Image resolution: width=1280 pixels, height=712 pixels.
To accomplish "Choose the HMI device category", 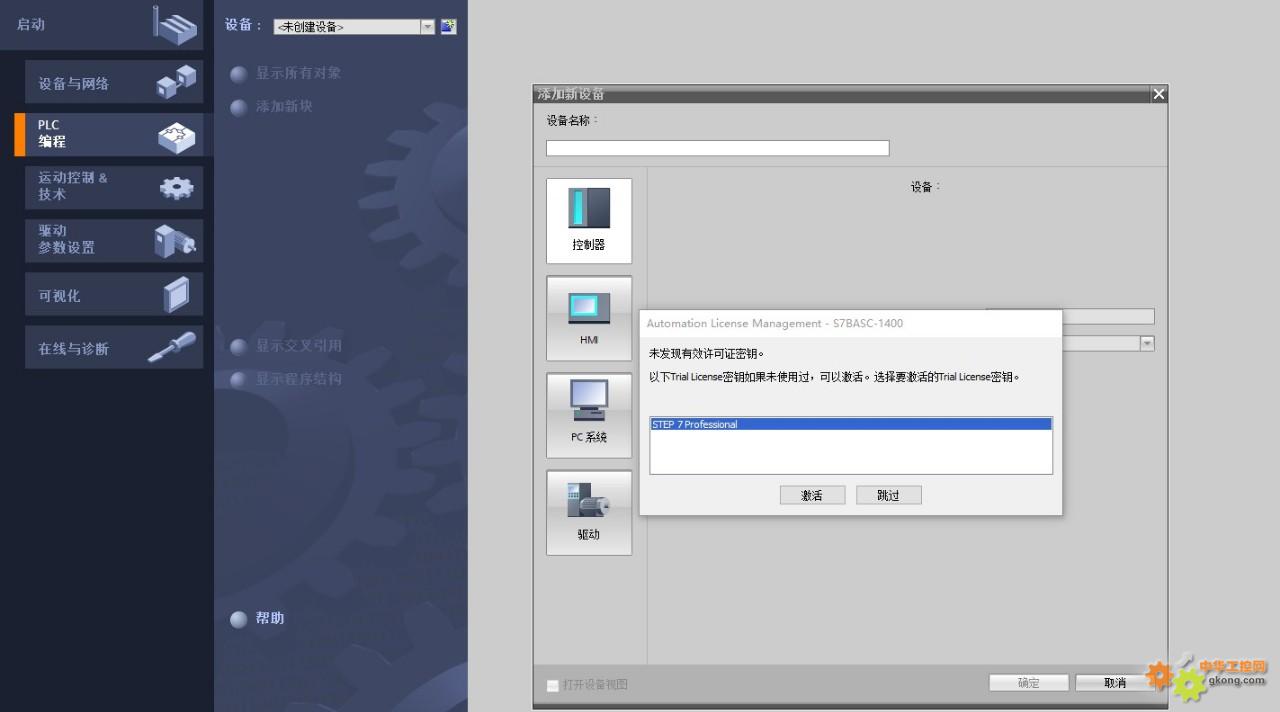I will click(x=589, y=318).
